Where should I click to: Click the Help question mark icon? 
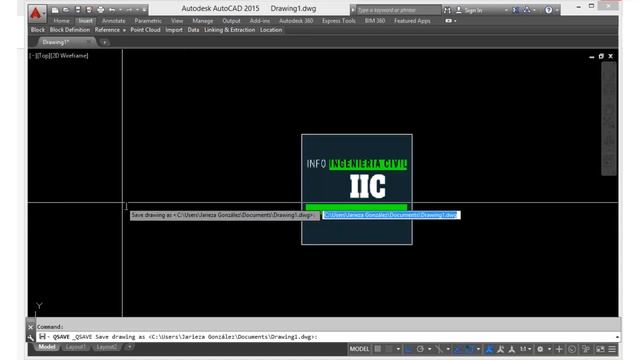(549, 10)
